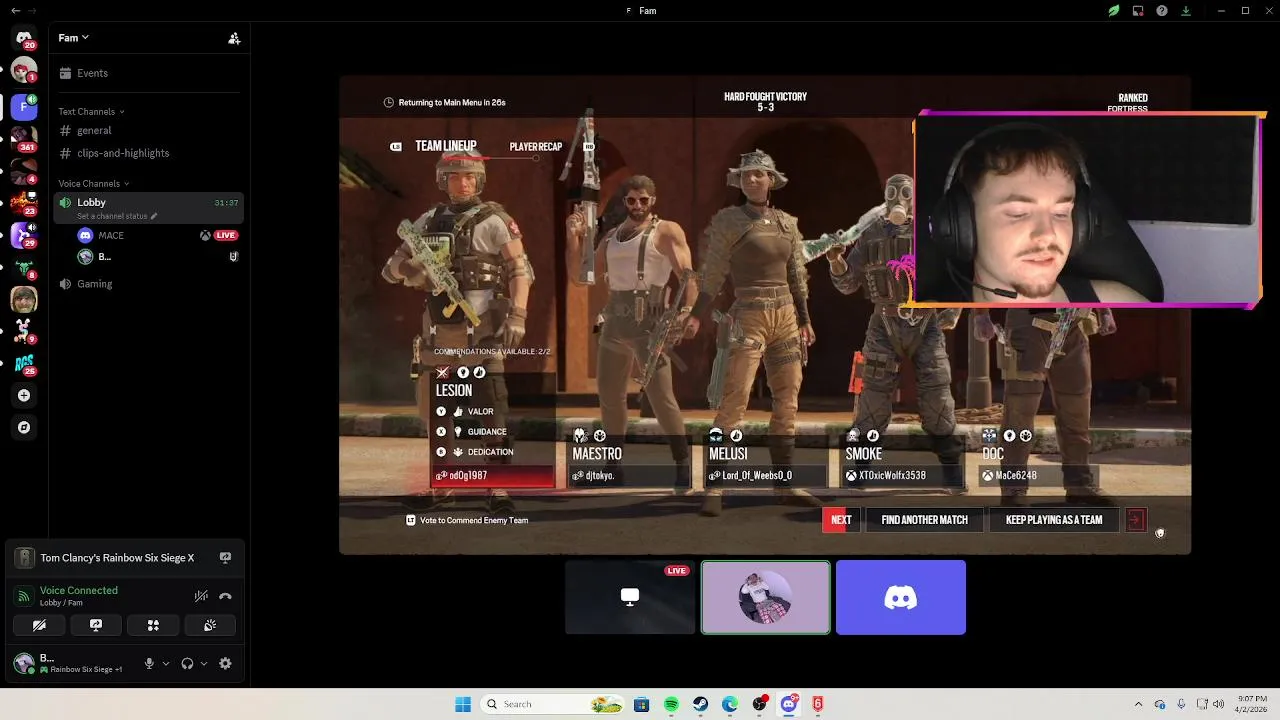The image size is (1280, 720).
Task: Open the Fam server icon with F
Action: point(24,106)
